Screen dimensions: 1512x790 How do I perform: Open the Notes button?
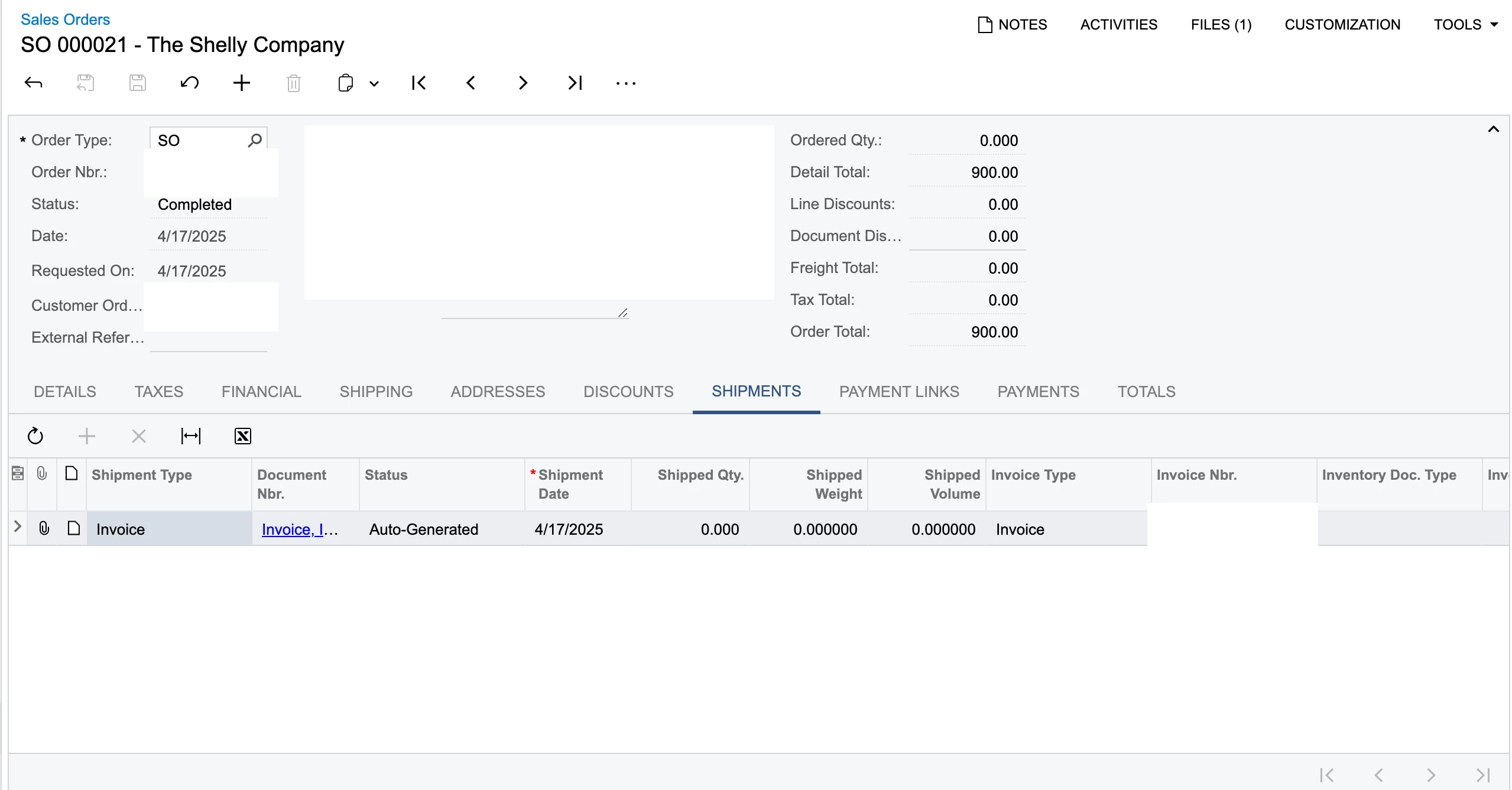1013,24
